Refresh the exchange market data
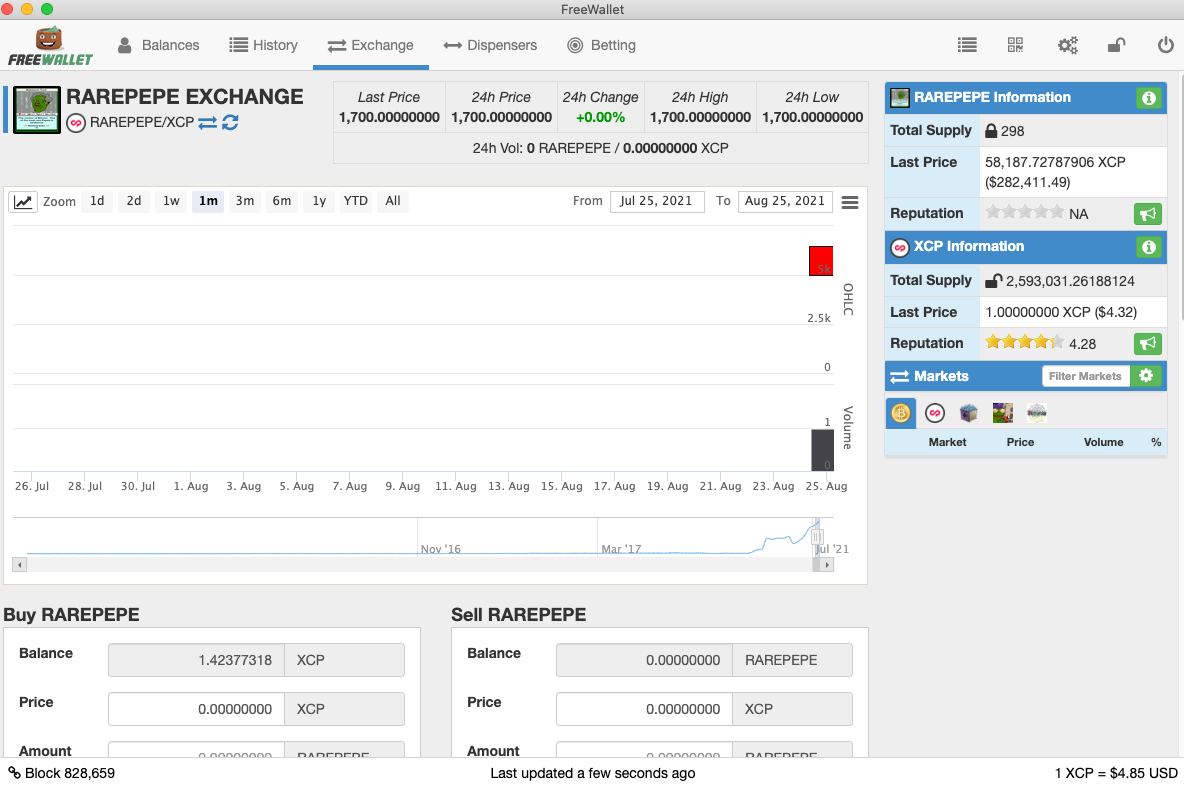Screen dimensions: 1184x786 (x=230, y=122)
